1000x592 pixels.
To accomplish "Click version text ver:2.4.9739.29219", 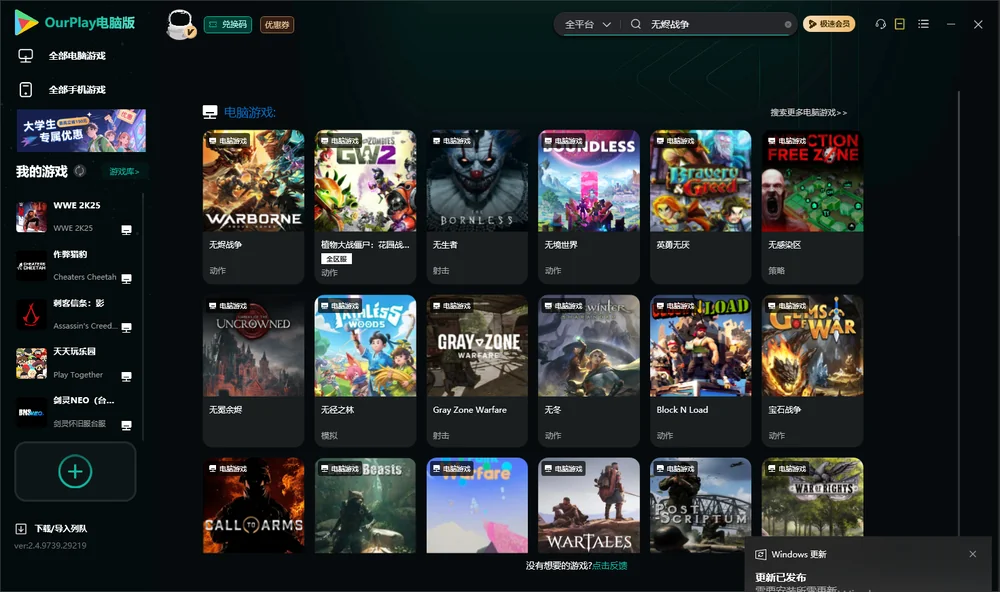I will point(50,546).
